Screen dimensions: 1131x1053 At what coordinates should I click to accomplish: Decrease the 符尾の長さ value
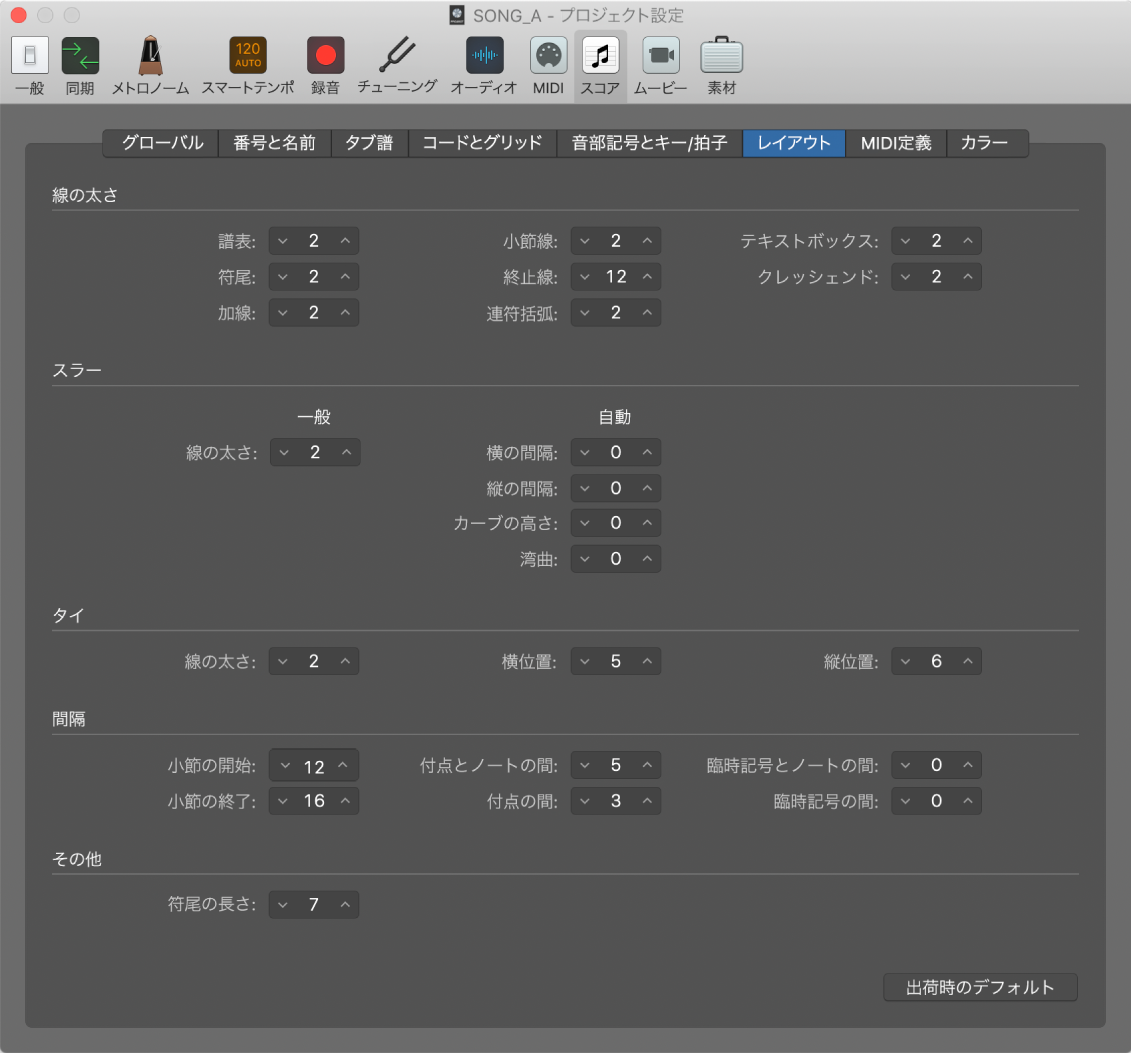pos(283,904)
